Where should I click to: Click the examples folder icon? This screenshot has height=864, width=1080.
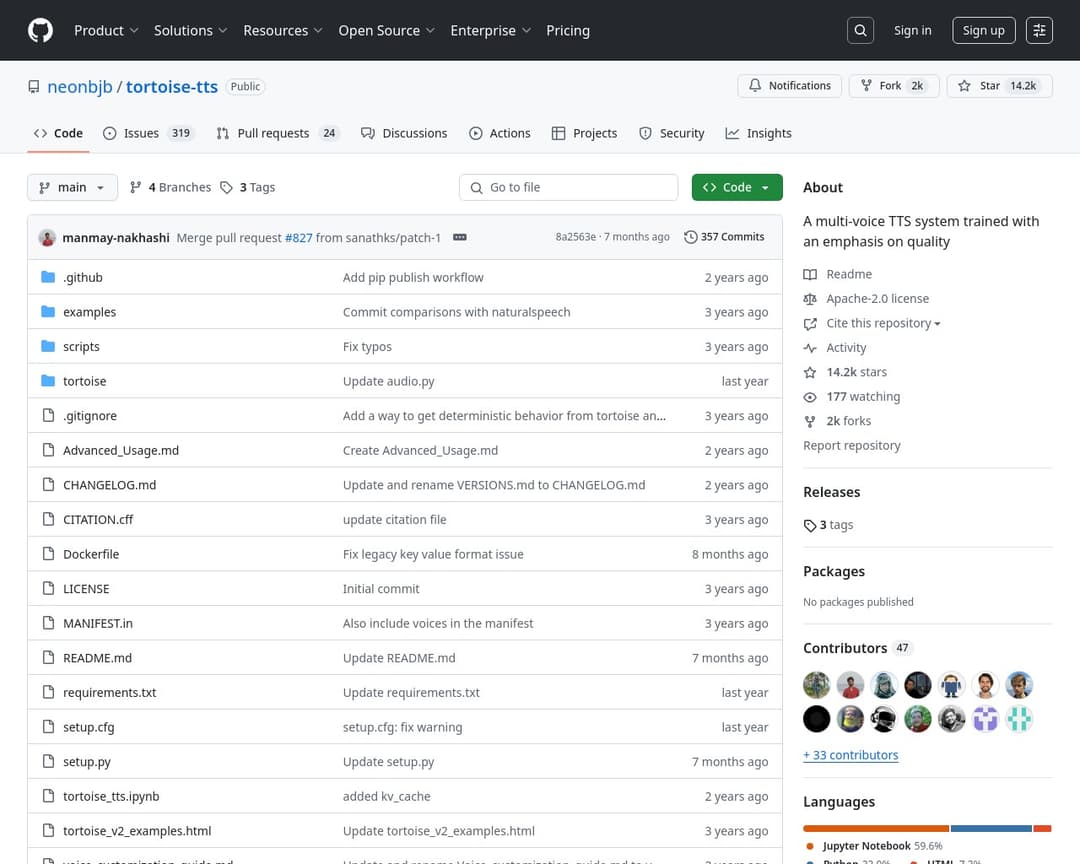48,311
